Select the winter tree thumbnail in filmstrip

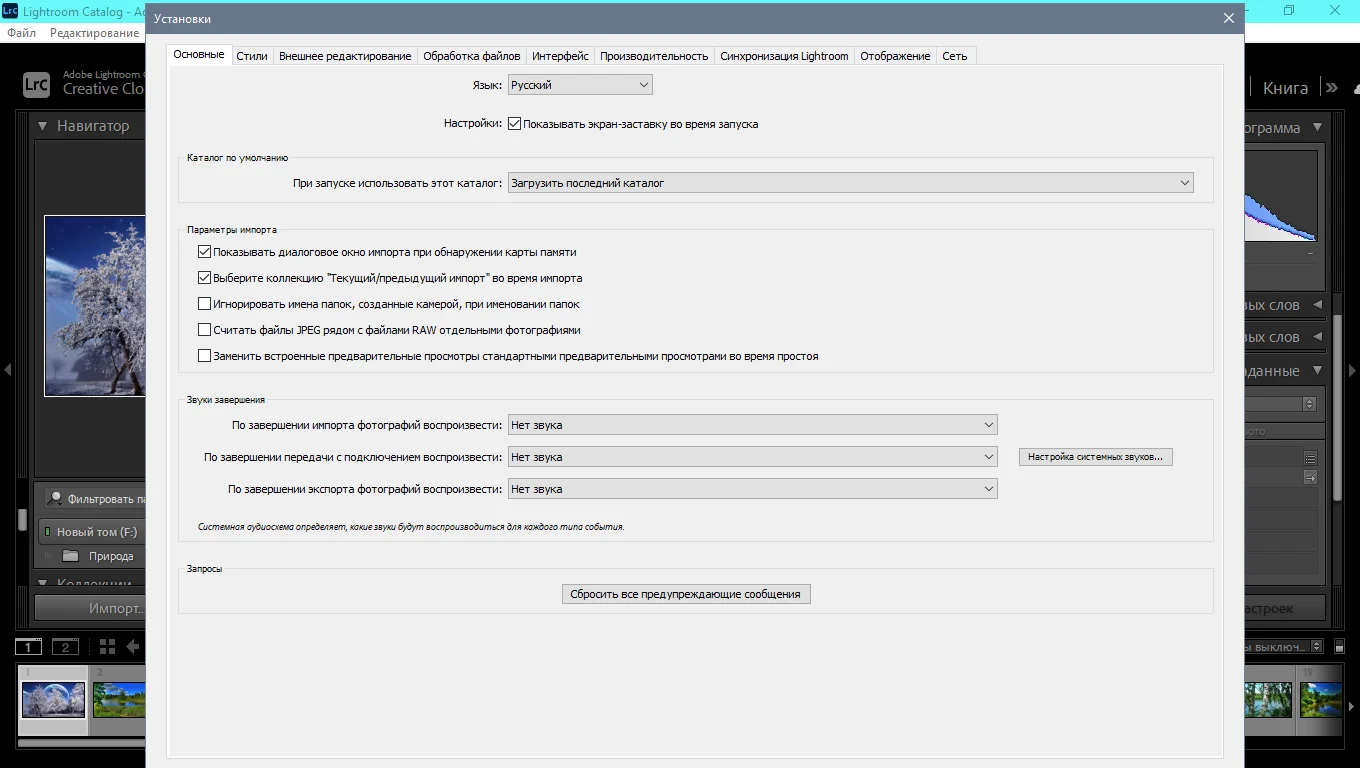(x=54, y=700)
